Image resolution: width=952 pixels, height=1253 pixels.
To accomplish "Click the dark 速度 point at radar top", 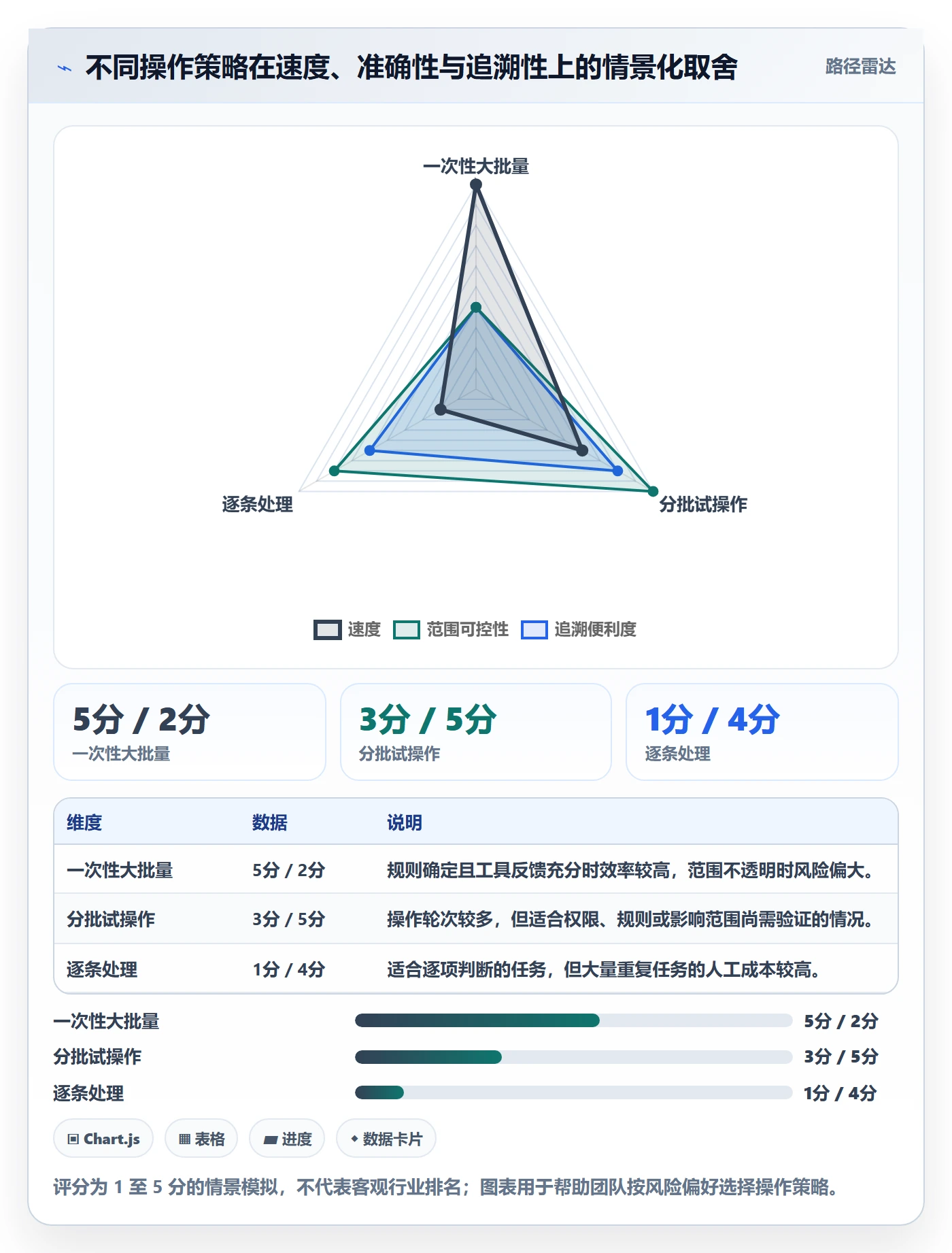I will [476, 184].
